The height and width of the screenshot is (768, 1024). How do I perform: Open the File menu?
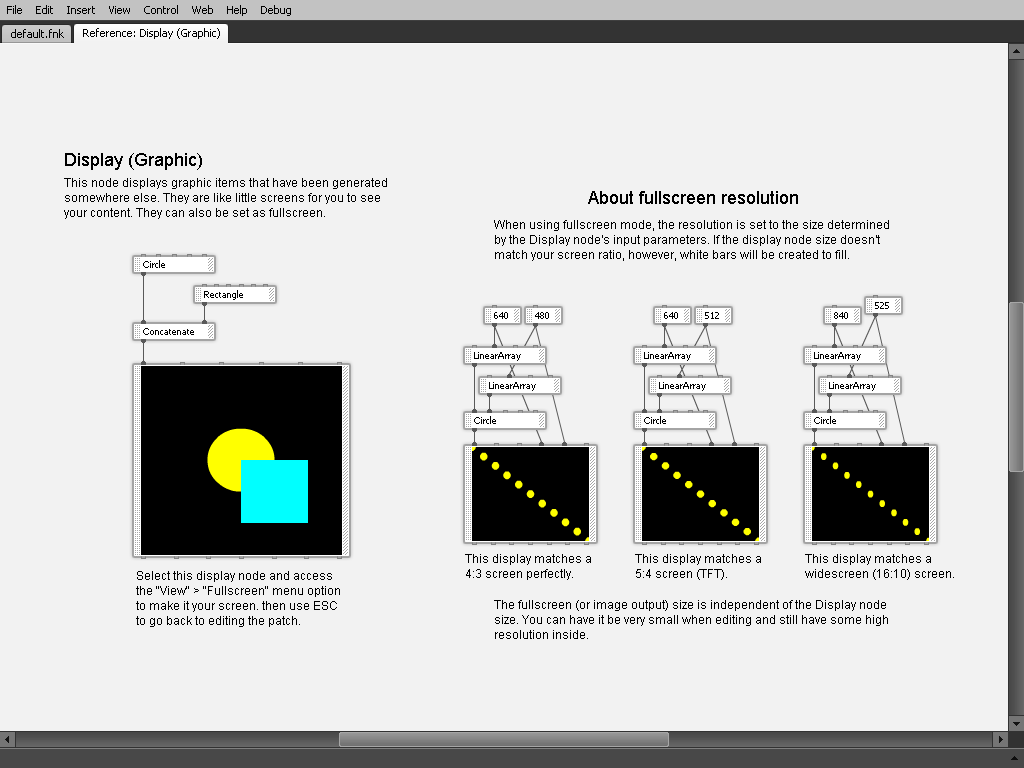tap(14, 10)
